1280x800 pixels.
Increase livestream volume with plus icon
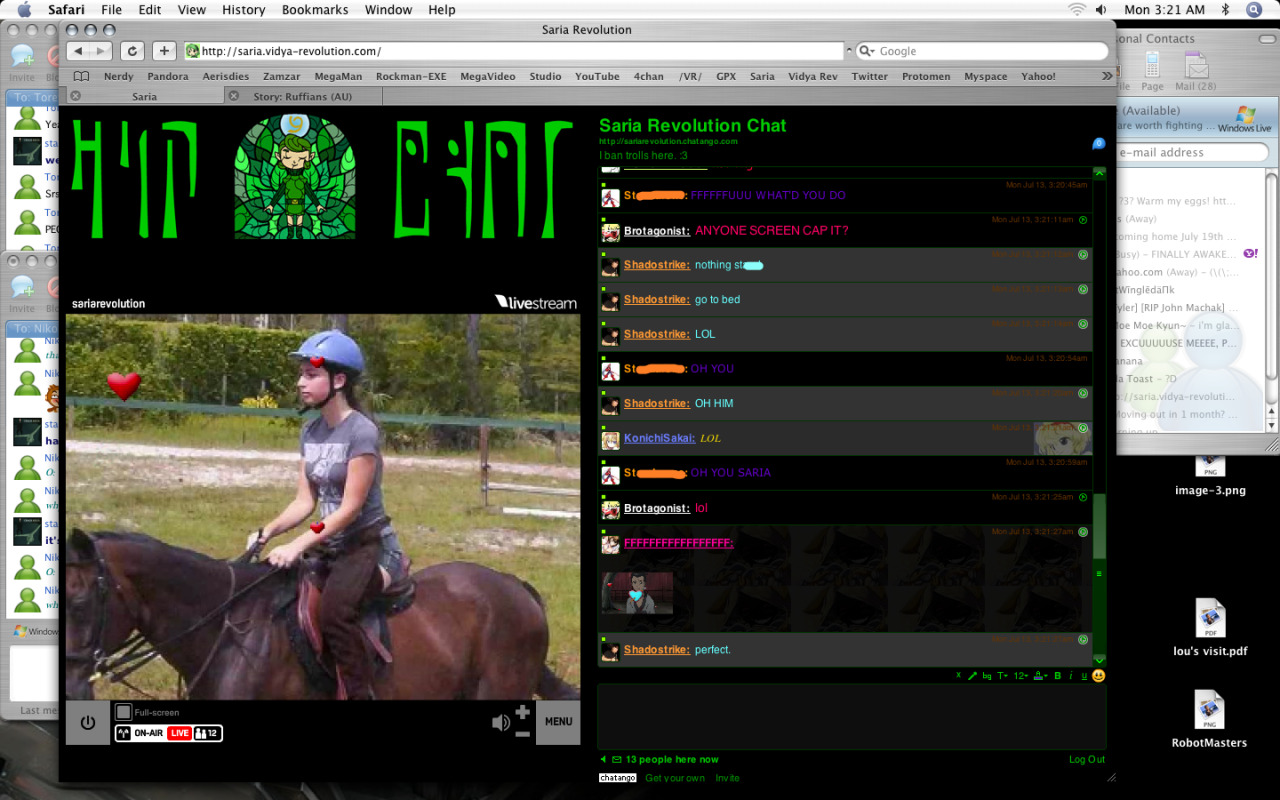click(522, 713)
